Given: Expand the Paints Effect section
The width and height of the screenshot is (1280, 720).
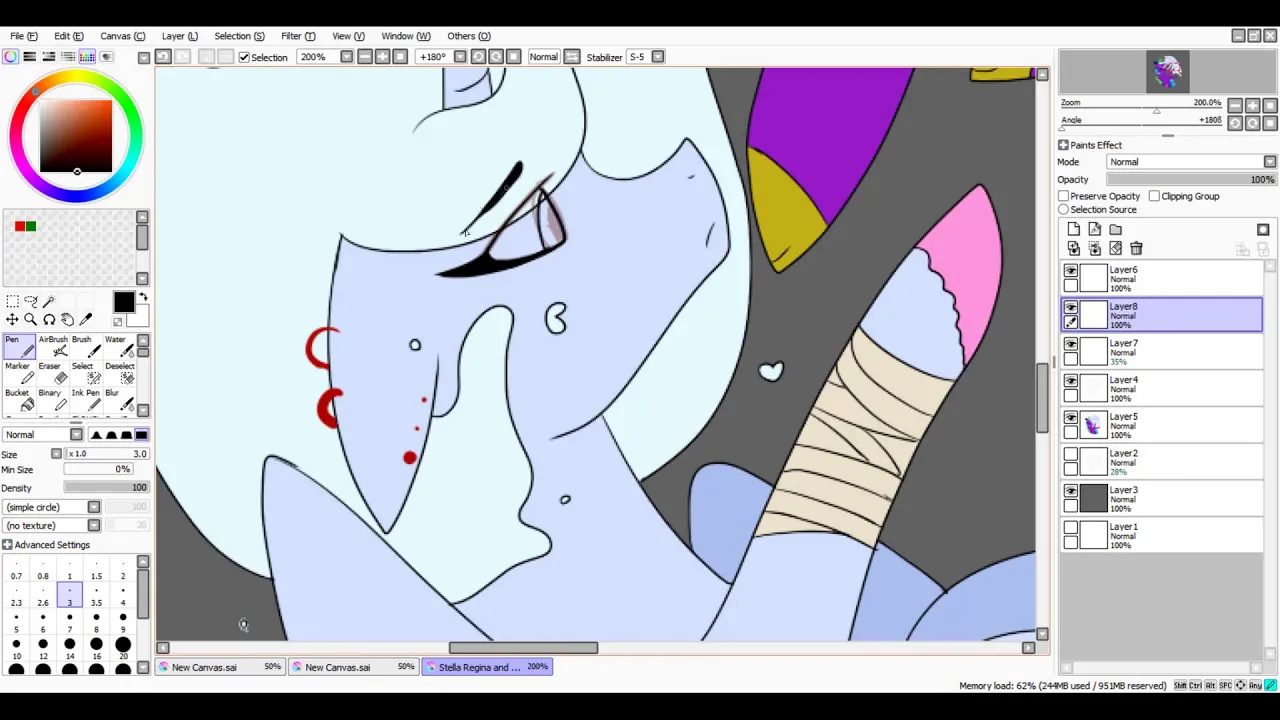Looking at the screenshot, I should [x=1064, y=145].
